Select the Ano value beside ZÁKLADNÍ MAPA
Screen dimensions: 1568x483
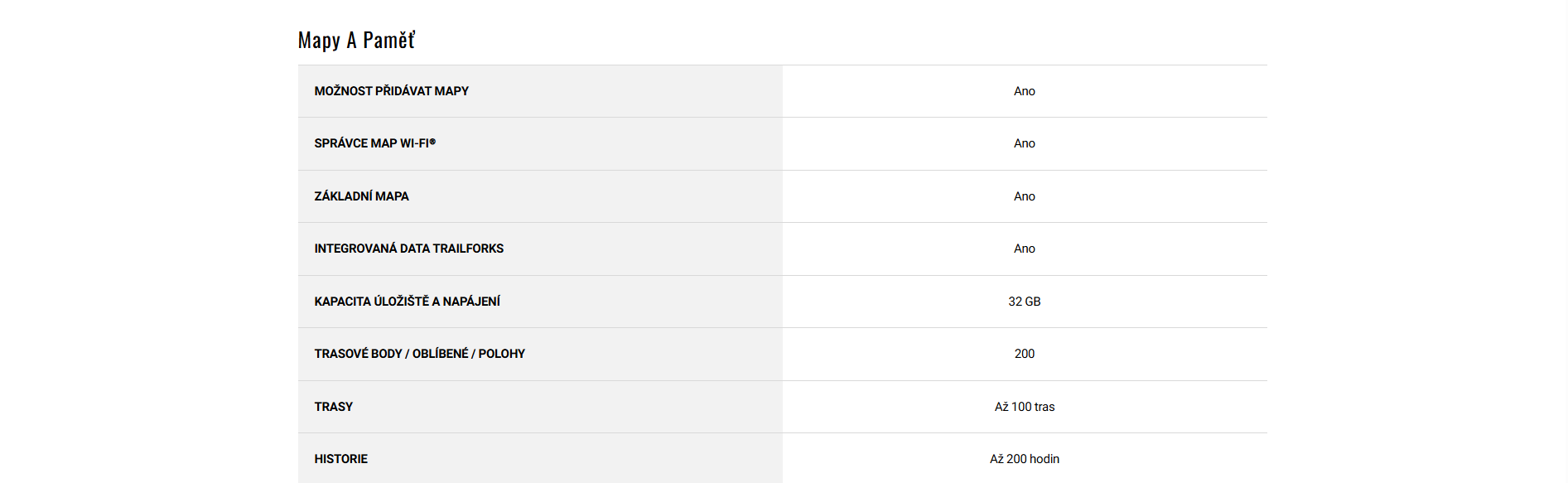coord(1024,196)
